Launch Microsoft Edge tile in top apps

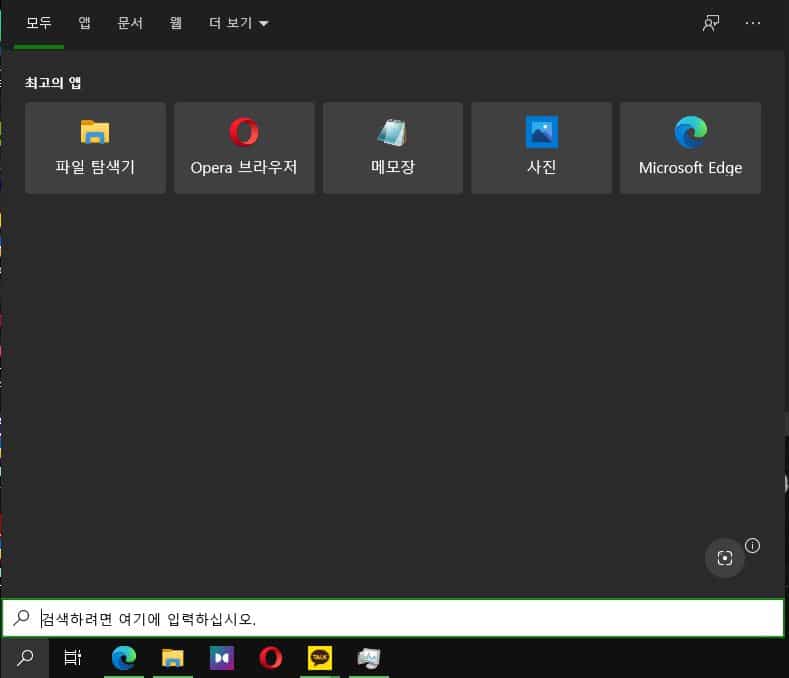(x=690, y=148)
